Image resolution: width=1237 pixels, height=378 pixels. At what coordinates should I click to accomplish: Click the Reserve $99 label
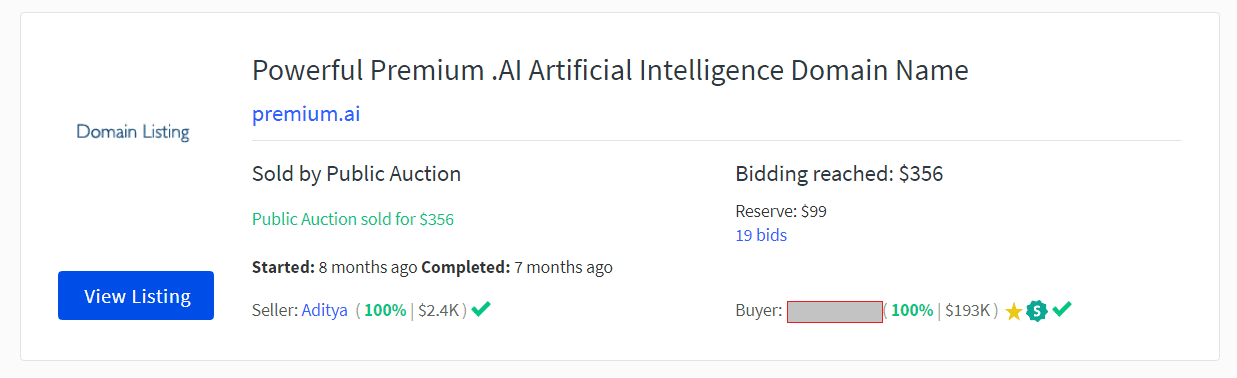781,211
